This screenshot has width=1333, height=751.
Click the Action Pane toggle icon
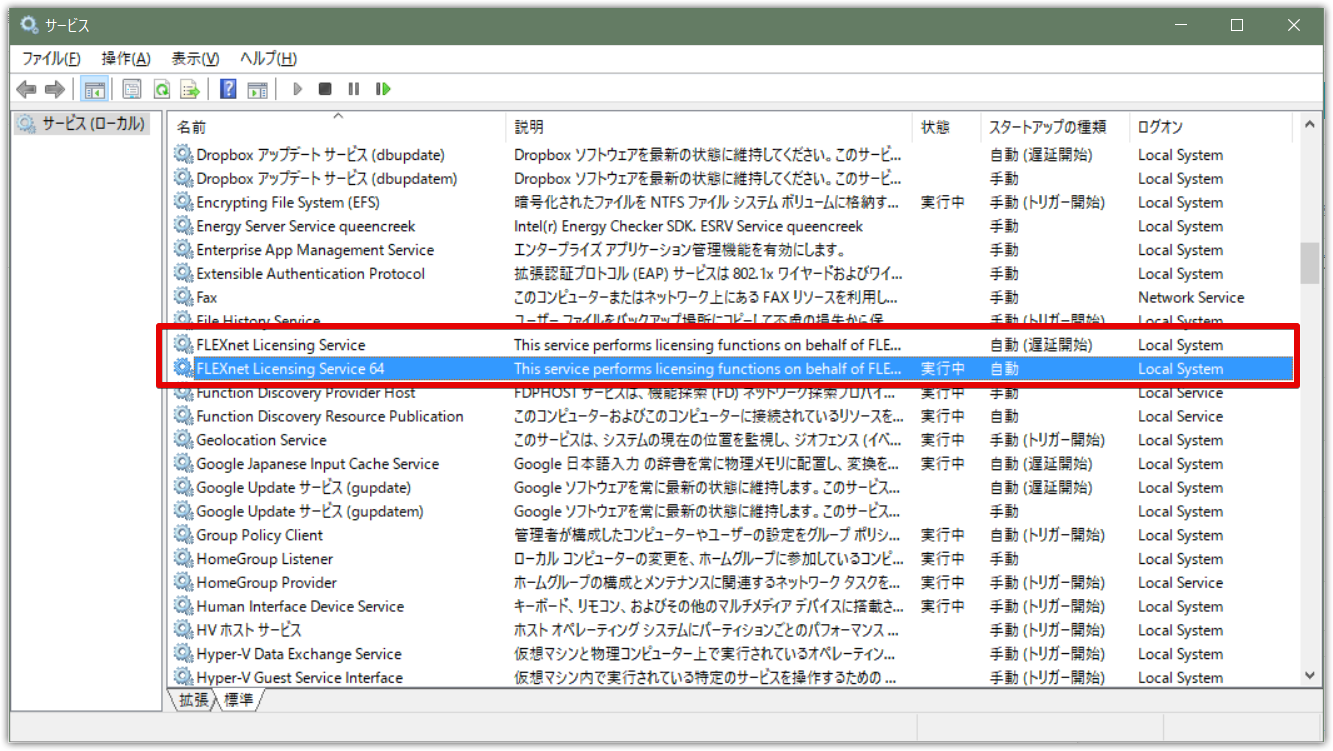click(x=258, y=90)
